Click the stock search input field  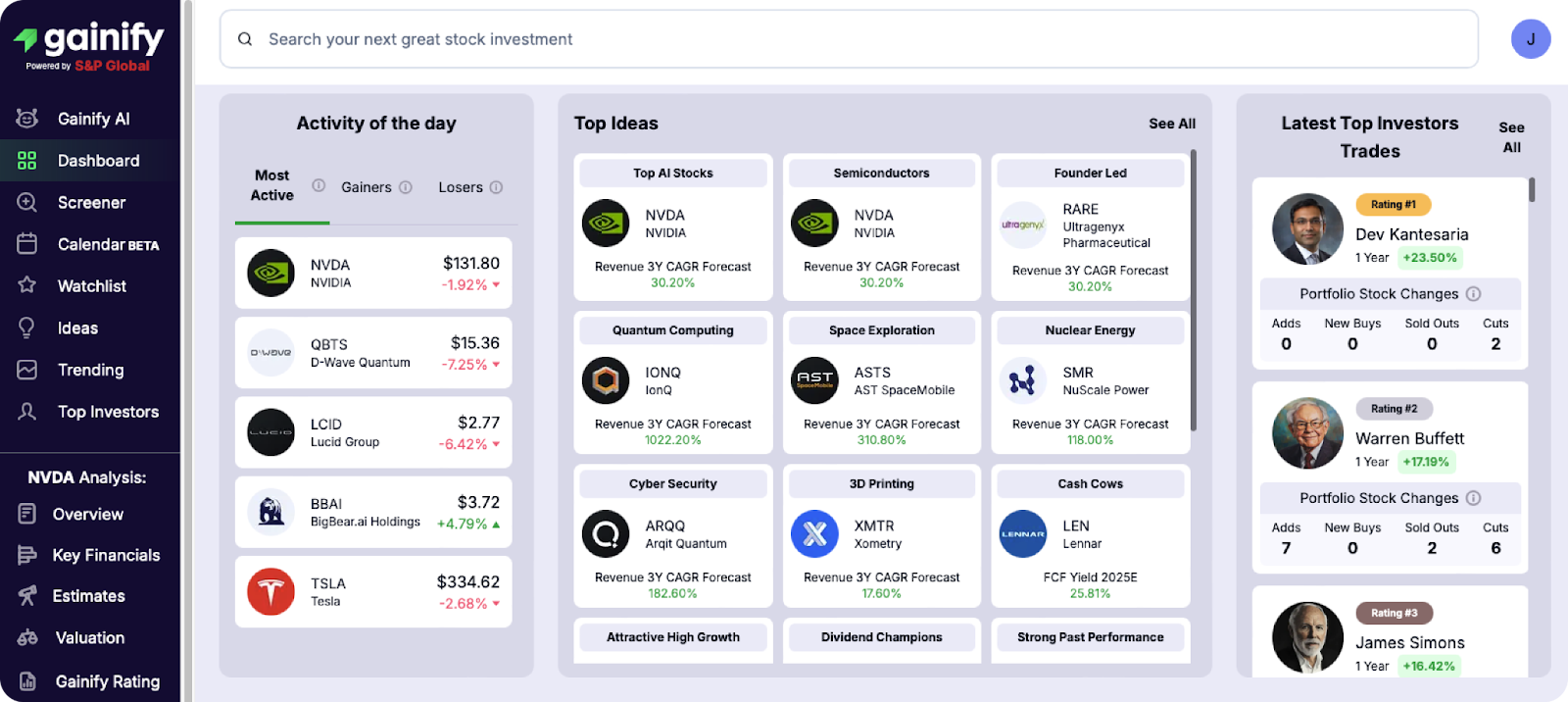click(x=849, y=39)
